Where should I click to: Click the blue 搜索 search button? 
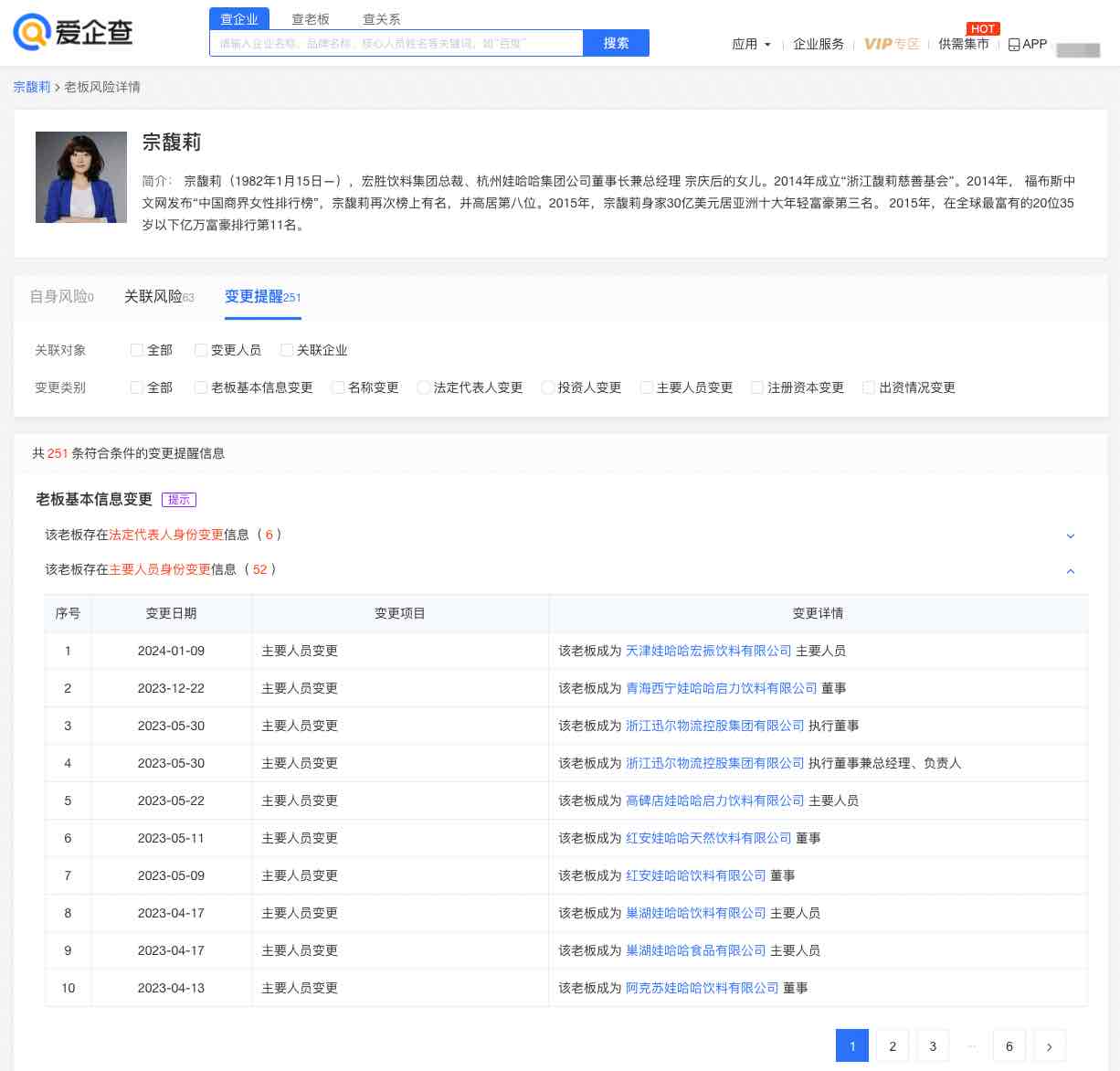point(616,43)
